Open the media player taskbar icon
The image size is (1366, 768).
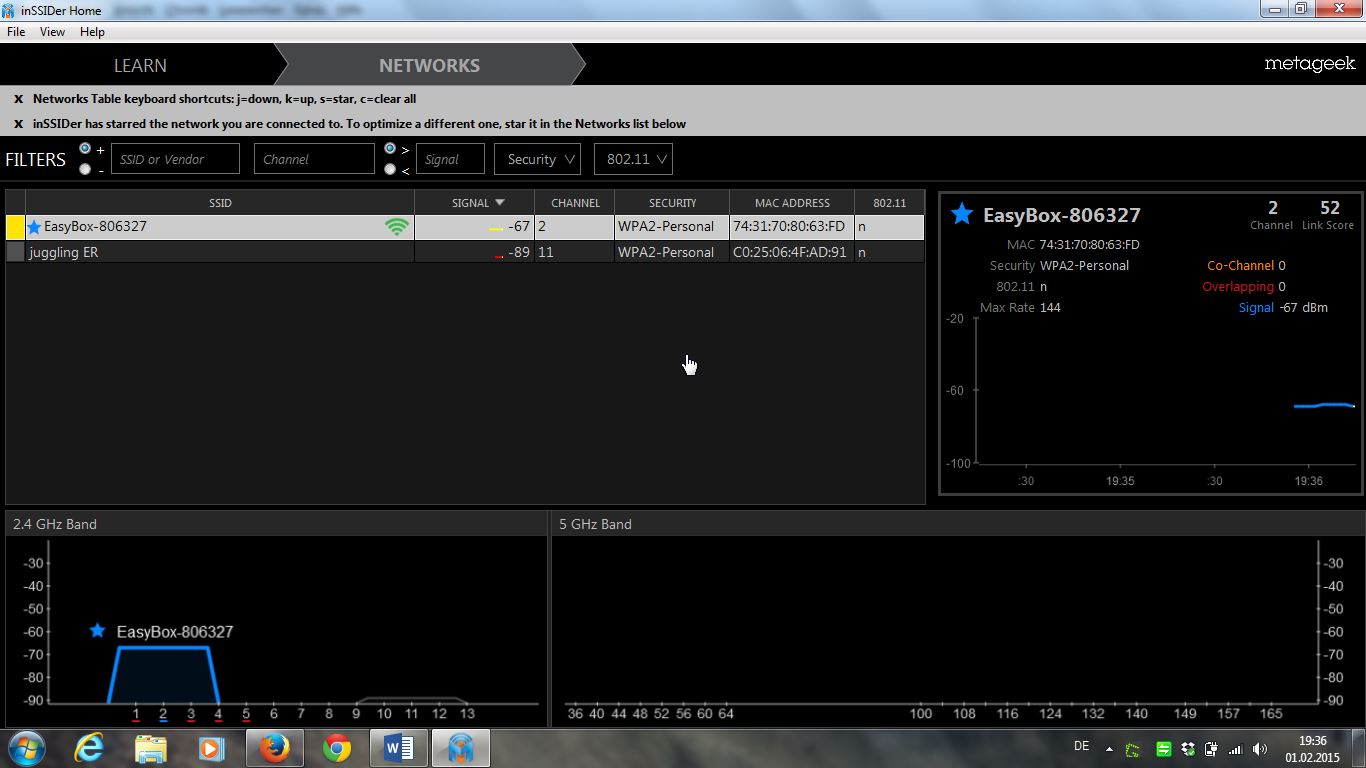pyautogui.click(x=211, y=748)
